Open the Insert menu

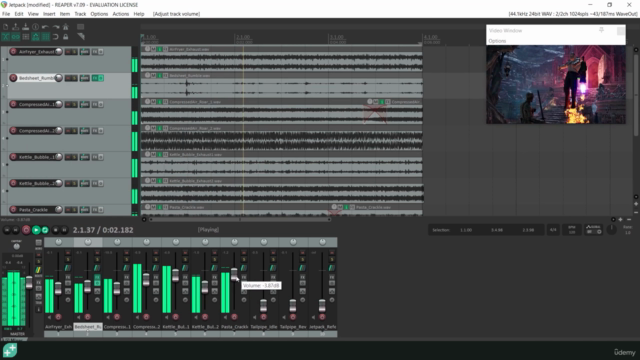[49, 14]
